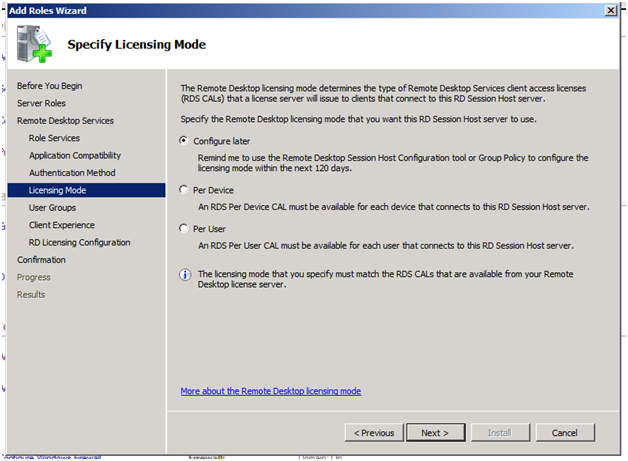
Task: Click the Results step in sidebar
Action: point(31,295)
